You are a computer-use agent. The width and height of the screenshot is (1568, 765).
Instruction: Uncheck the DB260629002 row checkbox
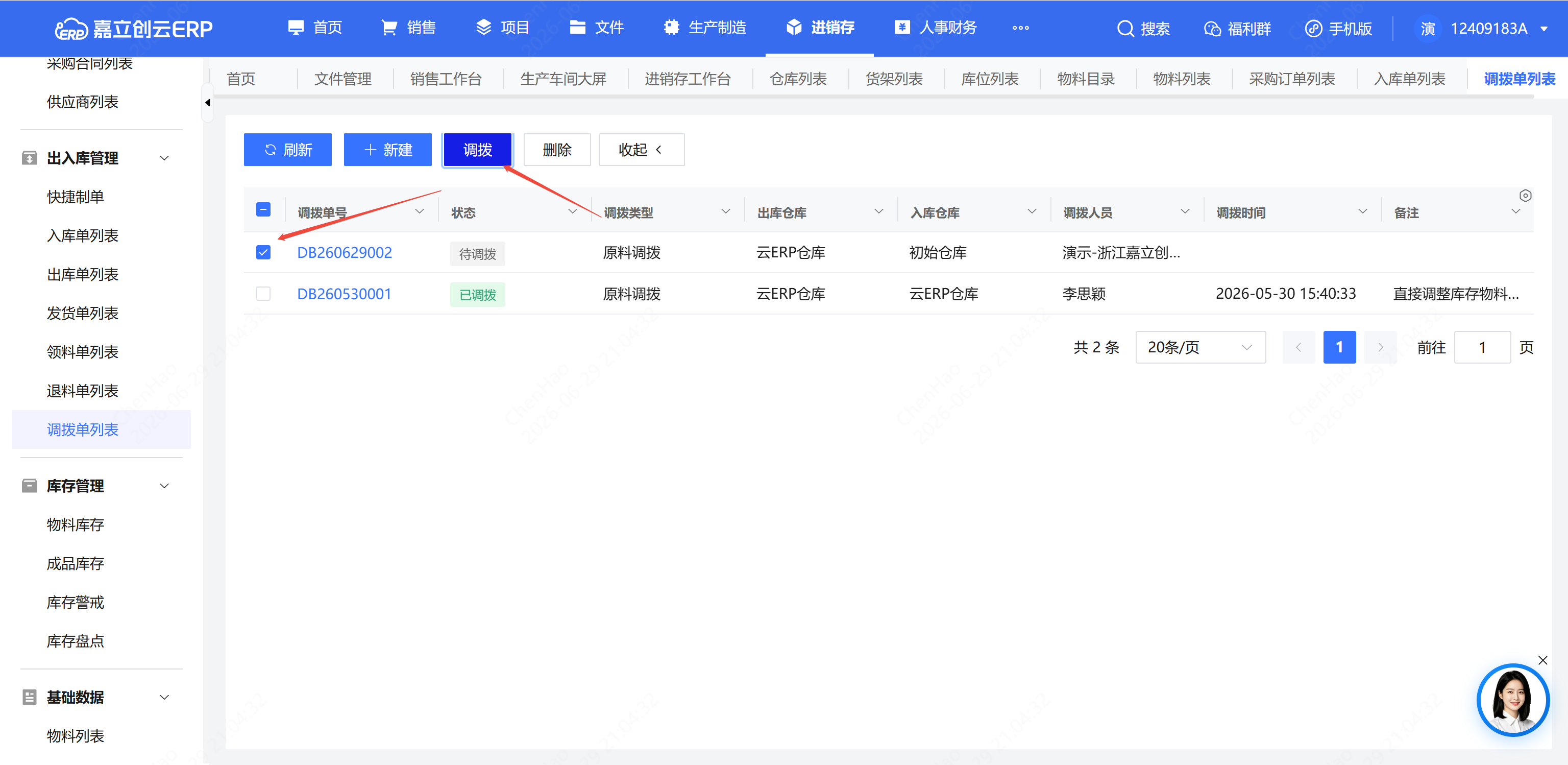(x=263, y=252)
